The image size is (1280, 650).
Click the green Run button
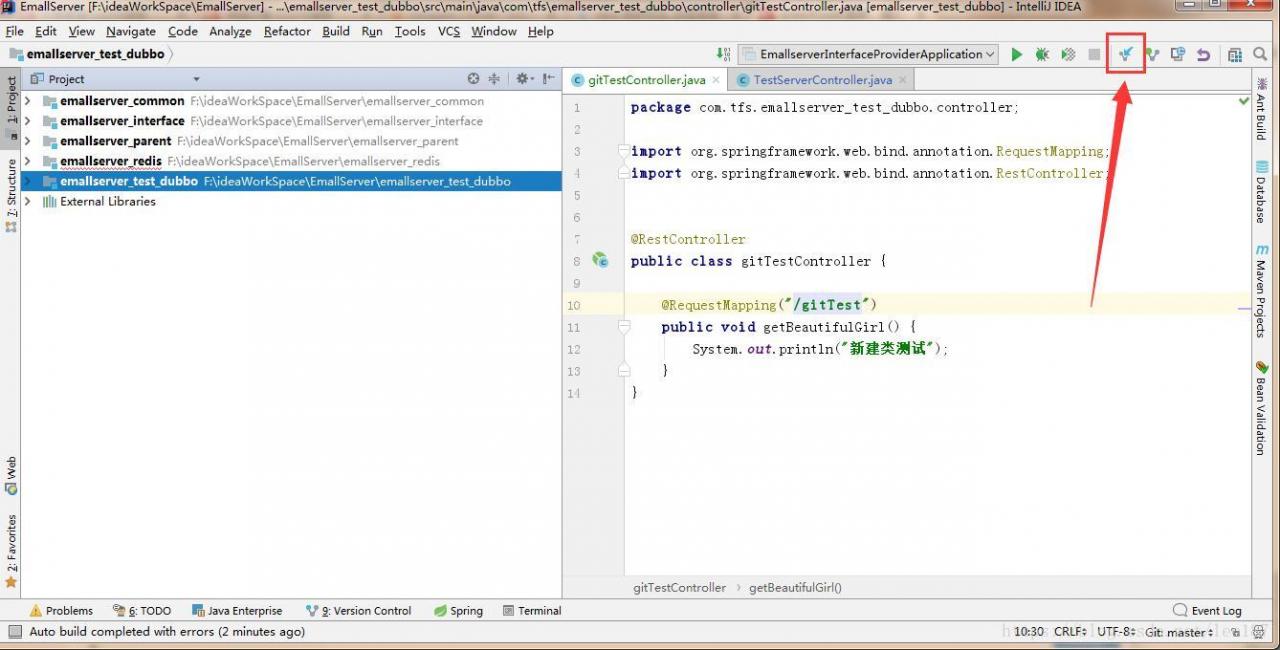[x=1017, y=55]
